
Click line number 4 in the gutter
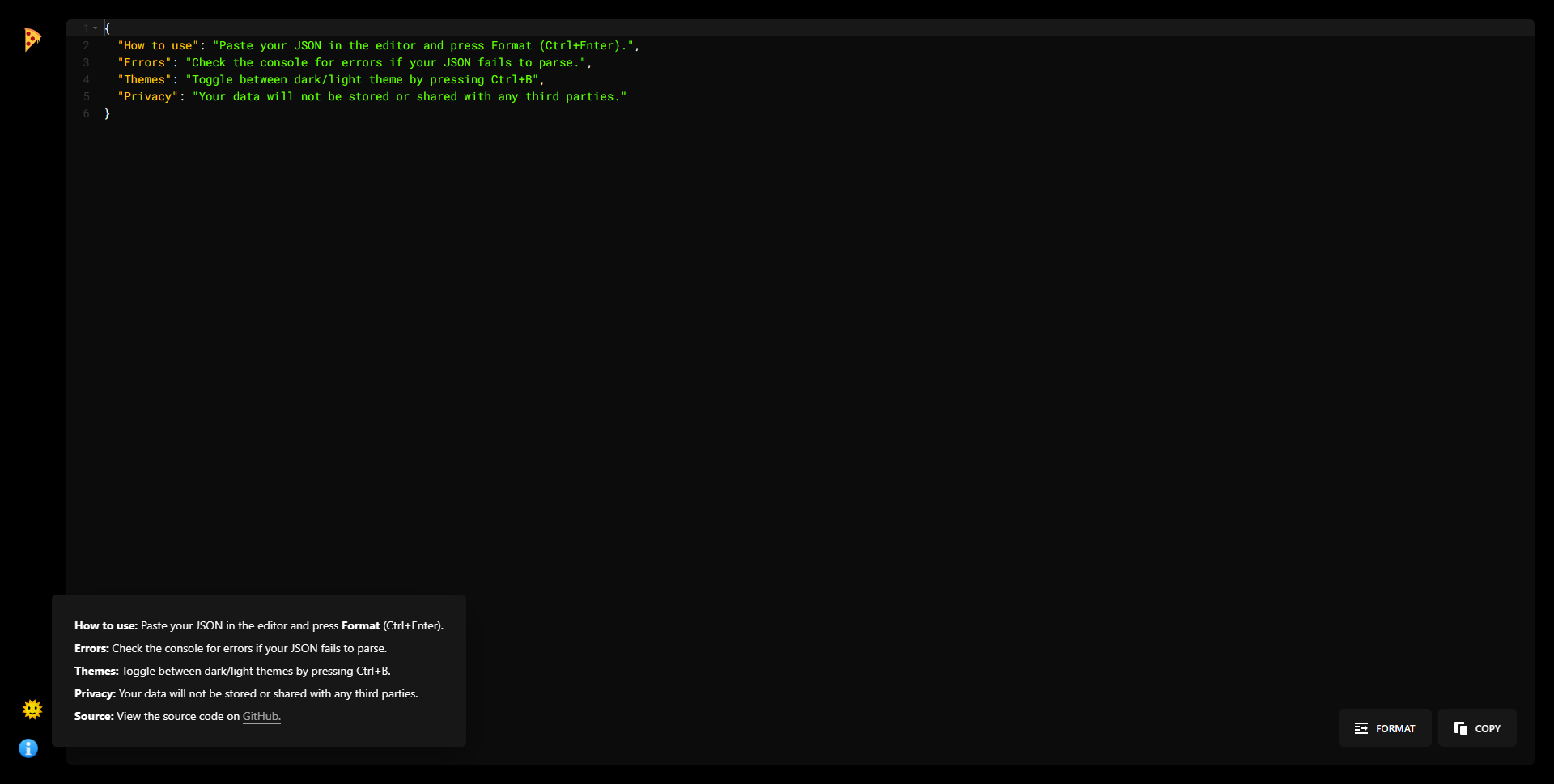click(86, 79)
